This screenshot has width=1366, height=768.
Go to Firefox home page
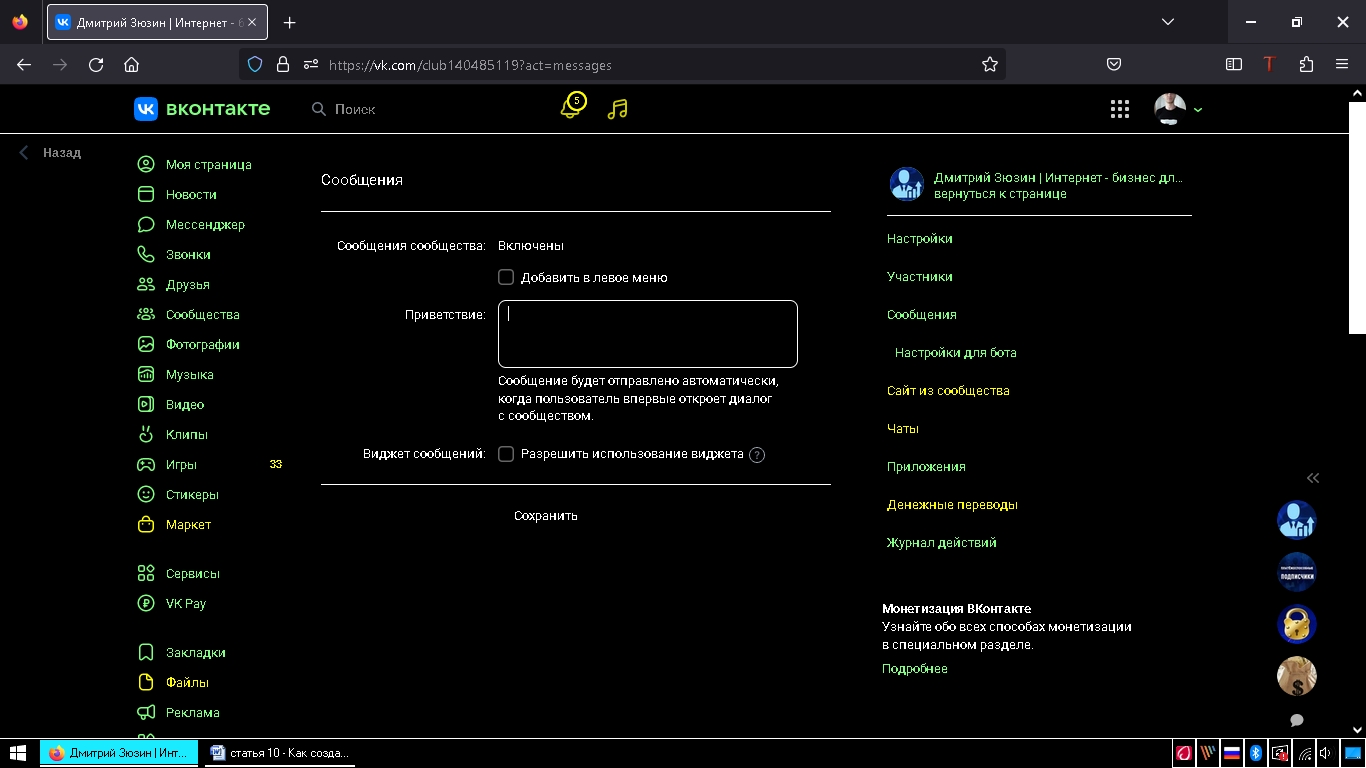point(131,64)
